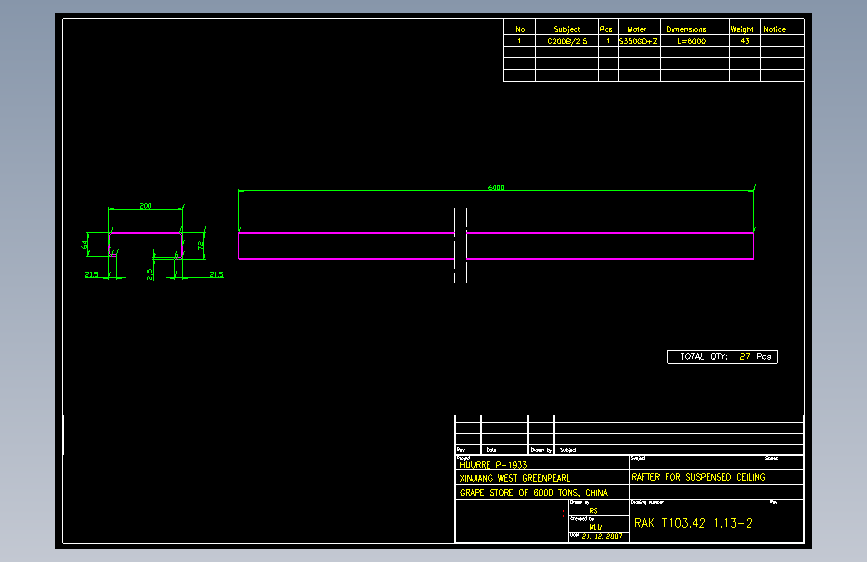Click 'XINJIANG WEST GREENPEARL' title line
This screenshot has height=562, width=867.
(x=515, y=478)
